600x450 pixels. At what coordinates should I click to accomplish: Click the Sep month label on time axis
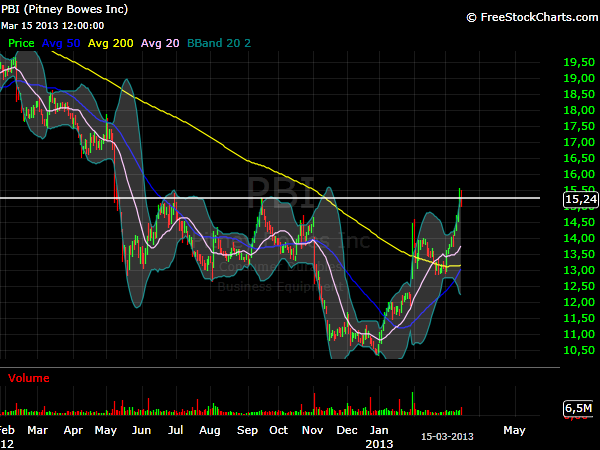(x=247, y=431)
